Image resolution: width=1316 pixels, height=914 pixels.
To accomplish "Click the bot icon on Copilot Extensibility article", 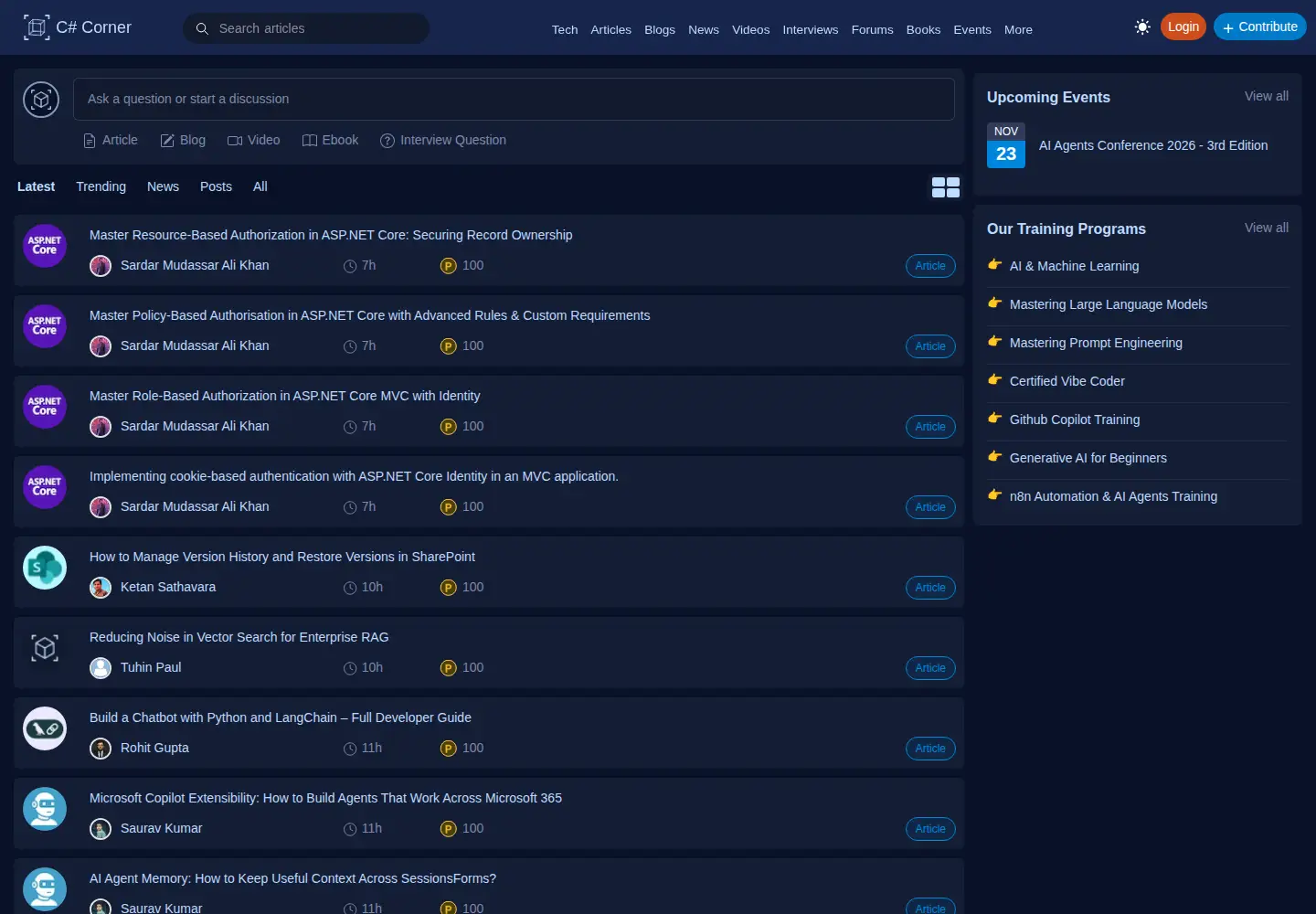I will tap(45, 809).
